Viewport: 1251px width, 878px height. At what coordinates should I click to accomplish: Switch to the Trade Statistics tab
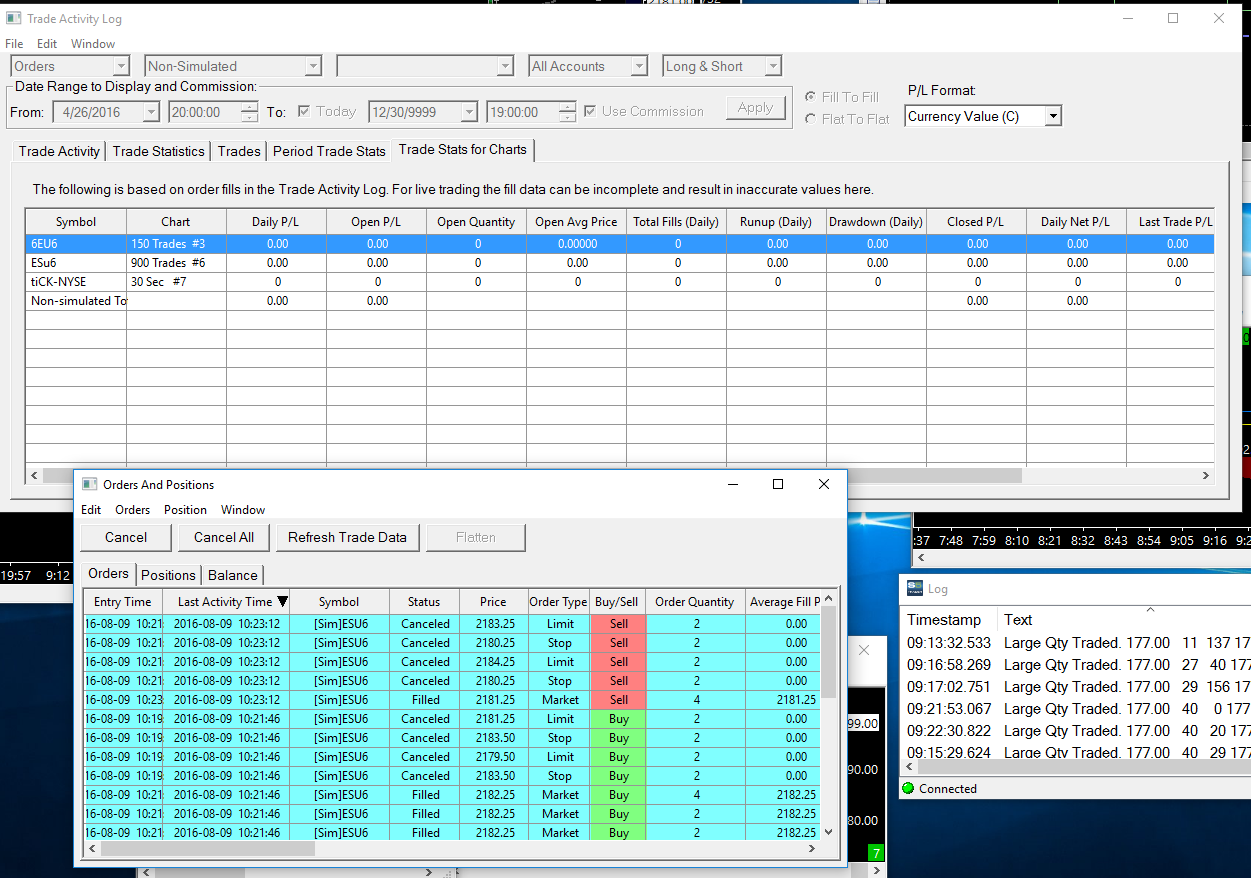pos(158,151)
